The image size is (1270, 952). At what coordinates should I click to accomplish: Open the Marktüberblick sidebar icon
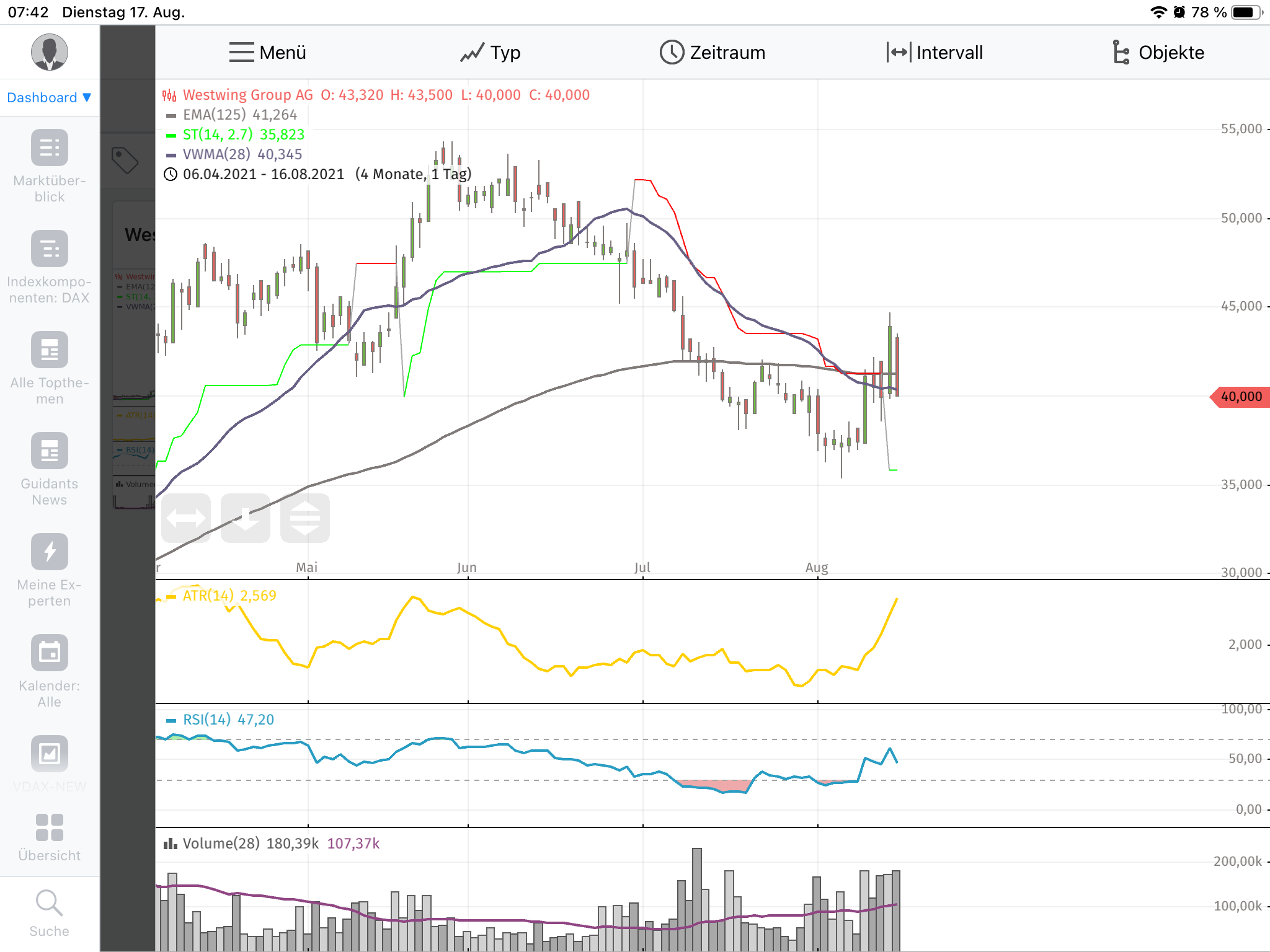49,148
